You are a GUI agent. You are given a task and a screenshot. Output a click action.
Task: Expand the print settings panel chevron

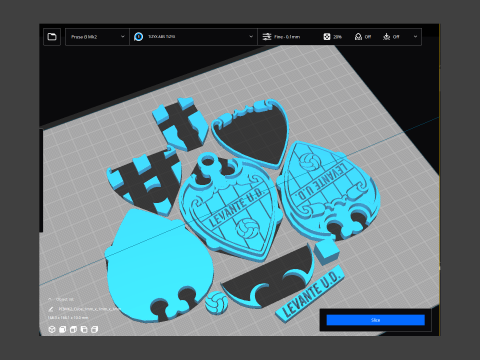click(415, 37)
